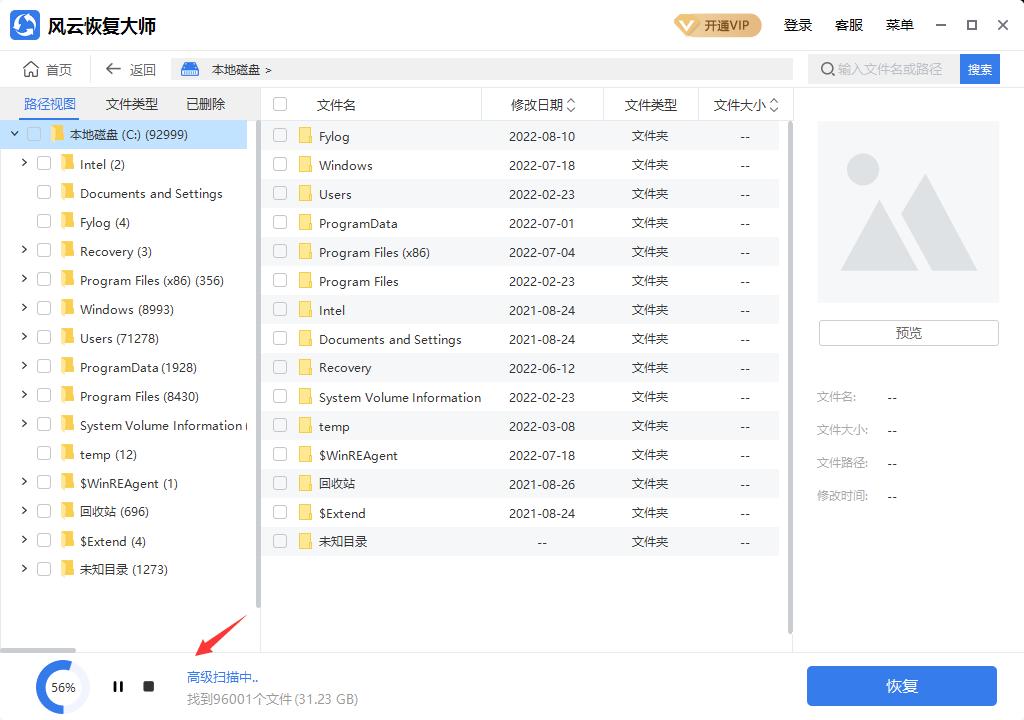Check the Users (71278) checkbox in the tree
This screenshot has height=720, width=1024.
pos(44,338)
